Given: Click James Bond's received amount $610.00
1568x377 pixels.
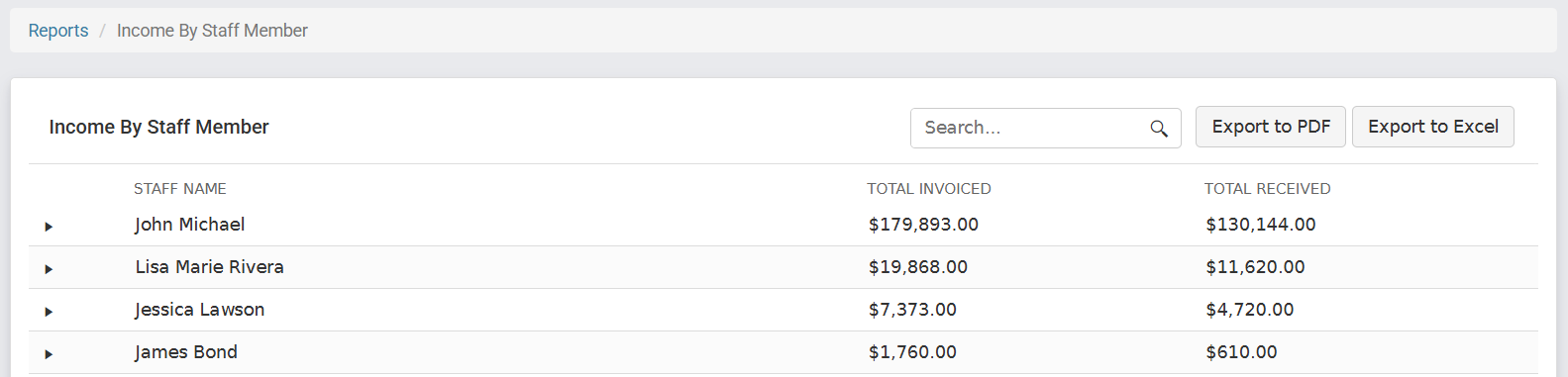Looking at the screenshot, I should pyautogui.click(x=1241, y=352).
